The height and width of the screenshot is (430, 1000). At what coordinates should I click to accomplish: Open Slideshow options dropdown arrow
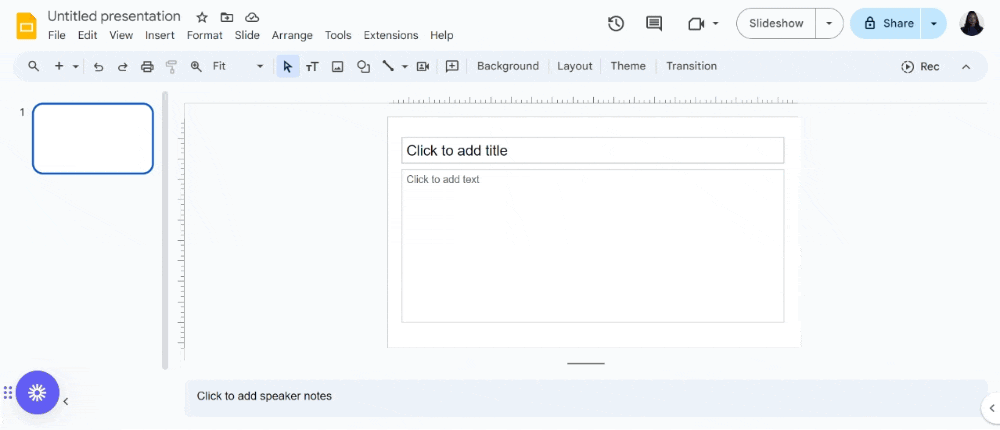pos(829,24)
